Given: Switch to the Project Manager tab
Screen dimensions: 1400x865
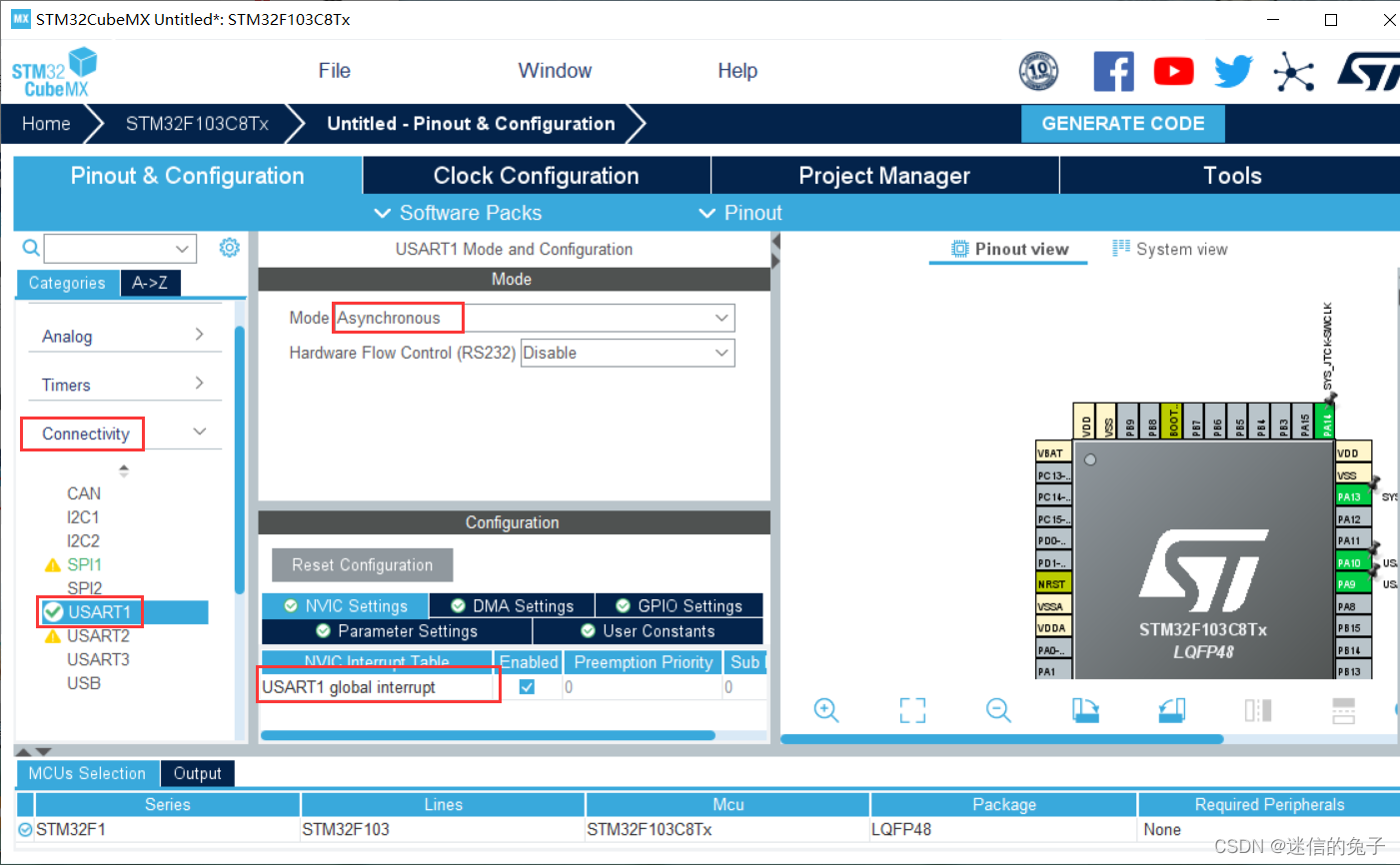Looking at the screenshot, I should click(x=884, y=176).
